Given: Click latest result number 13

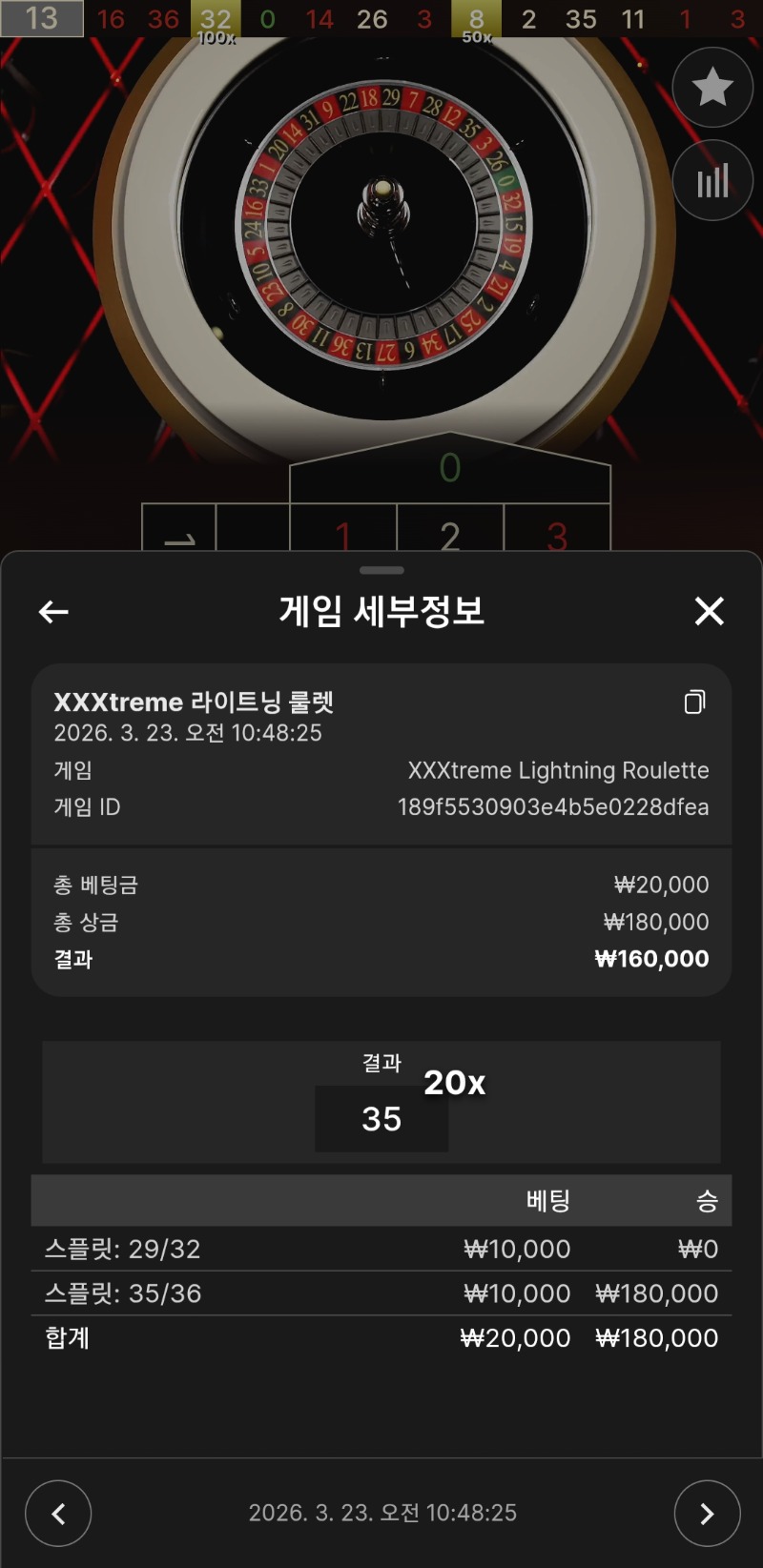Looking at the screenshot, I should pos(41,18).
